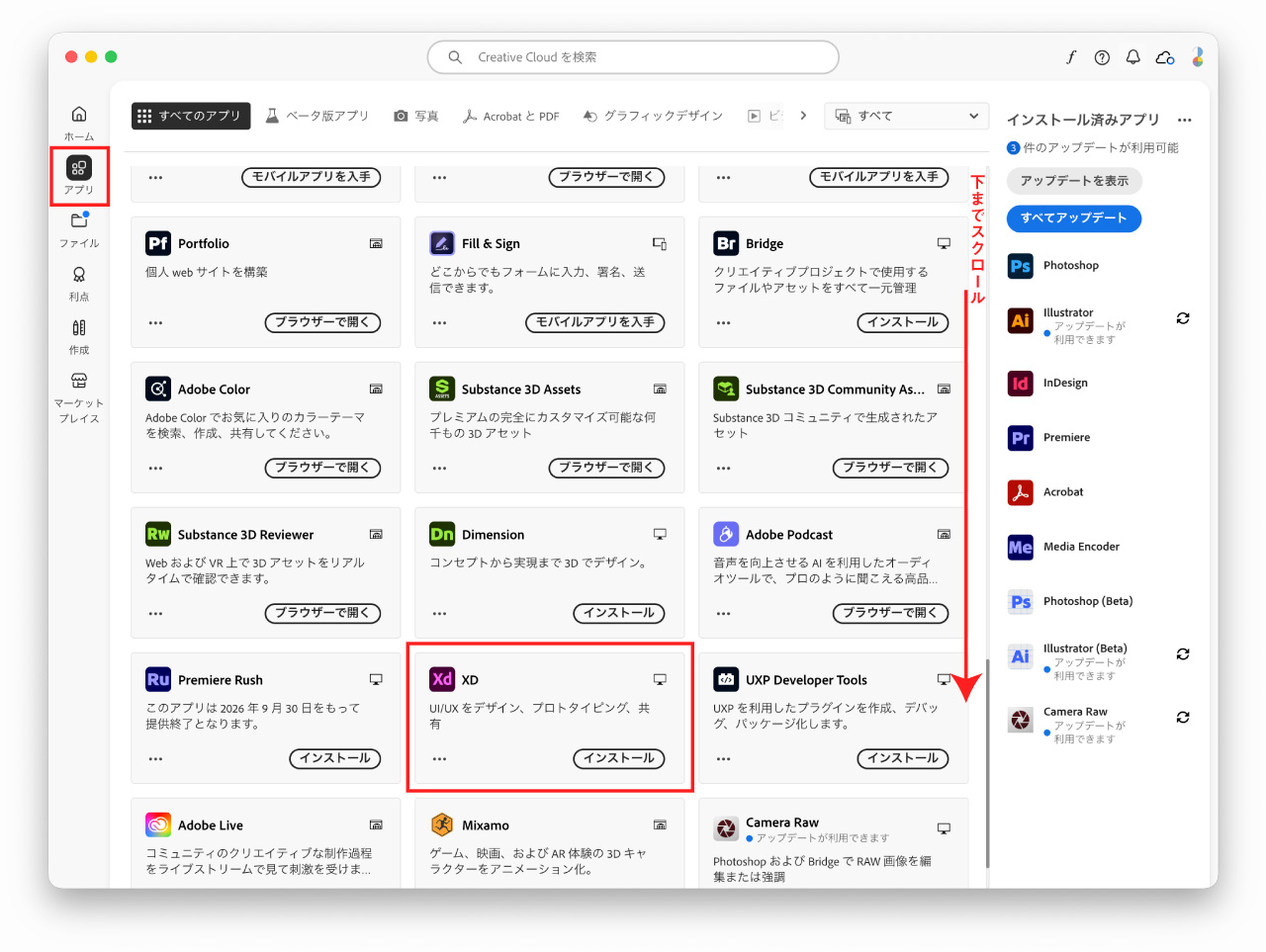This screenshot has height=952, width=1266.
Task: Click the Mixamo app icon
Action: click(442, 824)
